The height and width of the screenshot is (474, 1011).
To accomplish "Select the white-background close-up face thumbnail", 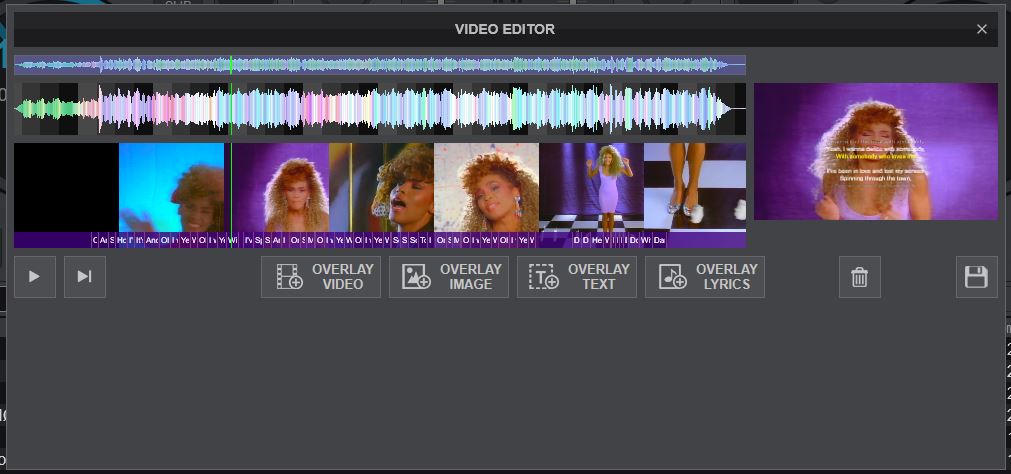I will (486, 188).
